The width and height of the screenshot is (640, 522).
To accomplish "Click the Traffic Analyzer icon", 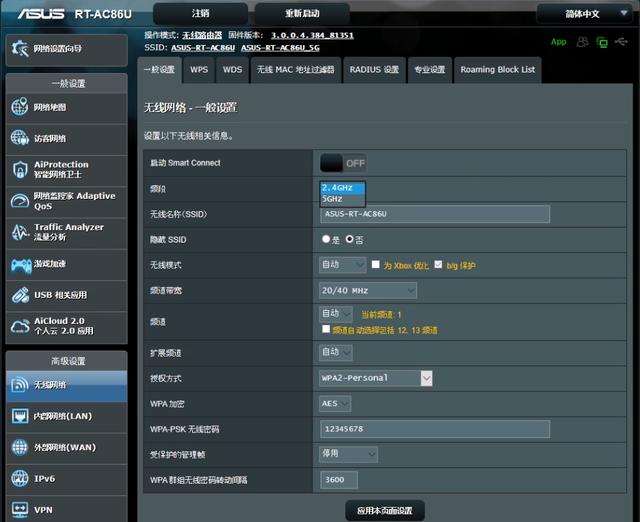I will 20,232.
